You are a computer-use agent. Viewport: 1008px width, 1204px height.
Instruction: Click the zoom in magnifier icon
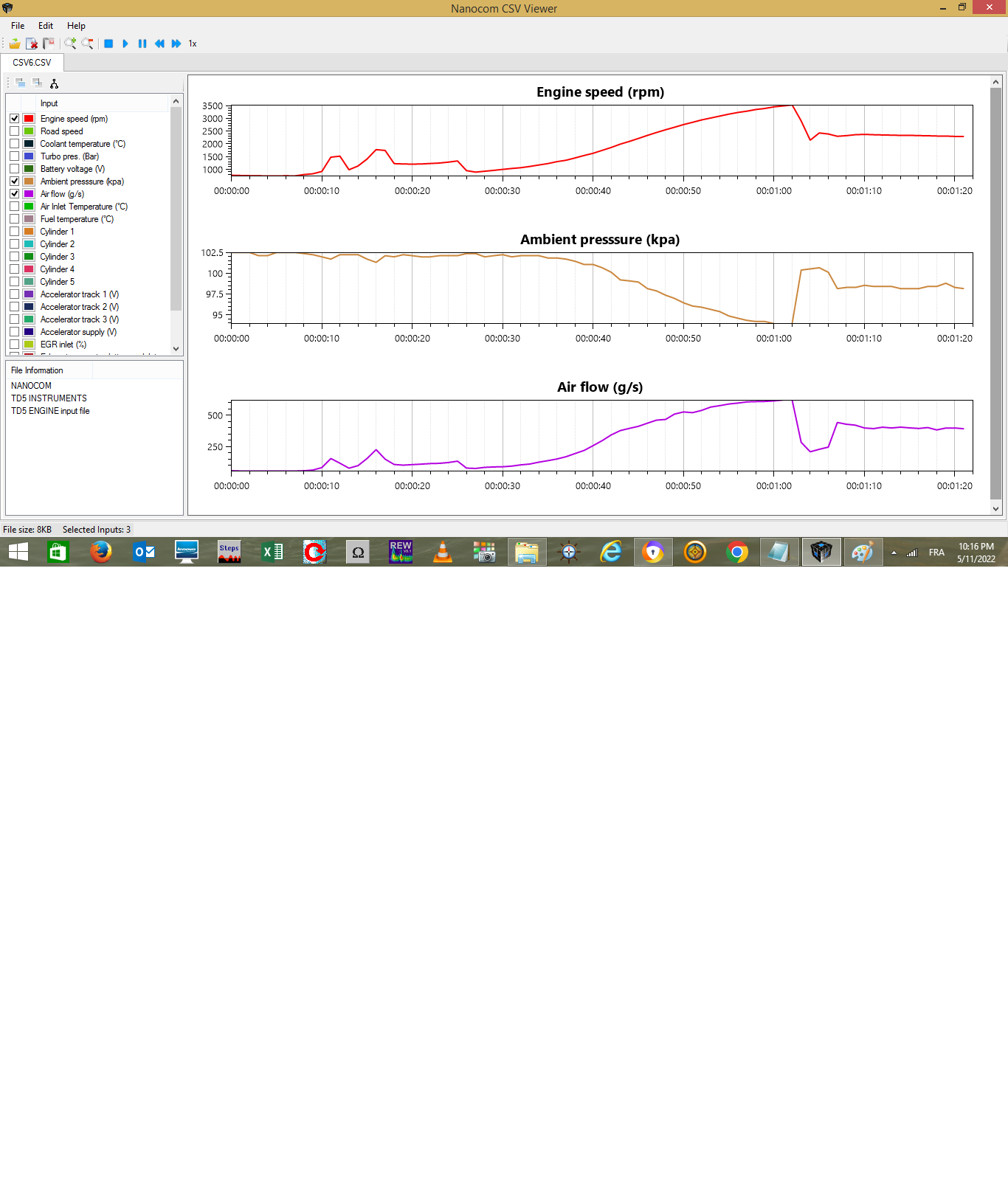(70, 44)
